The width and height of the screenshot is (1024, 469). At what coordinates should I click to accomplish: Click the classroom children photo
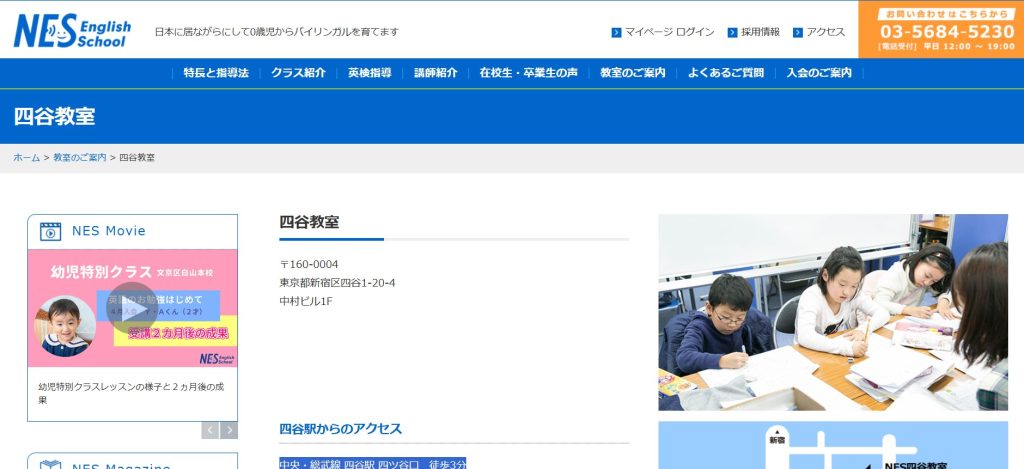pos(833,312)
